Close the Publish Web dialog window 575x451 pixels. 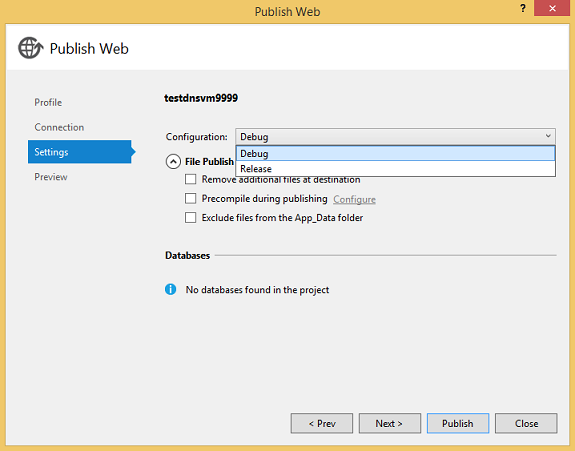552,8
